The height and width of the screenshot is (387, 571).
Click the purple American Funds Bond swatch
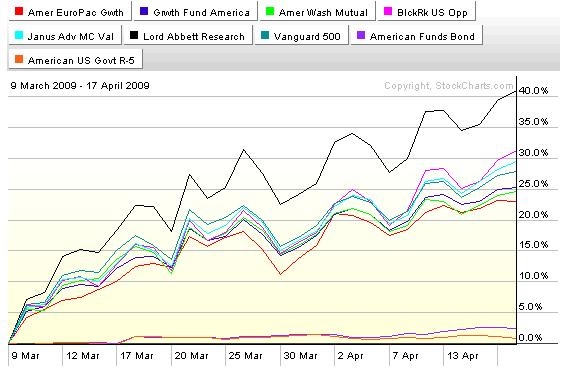tap(361, 35)
